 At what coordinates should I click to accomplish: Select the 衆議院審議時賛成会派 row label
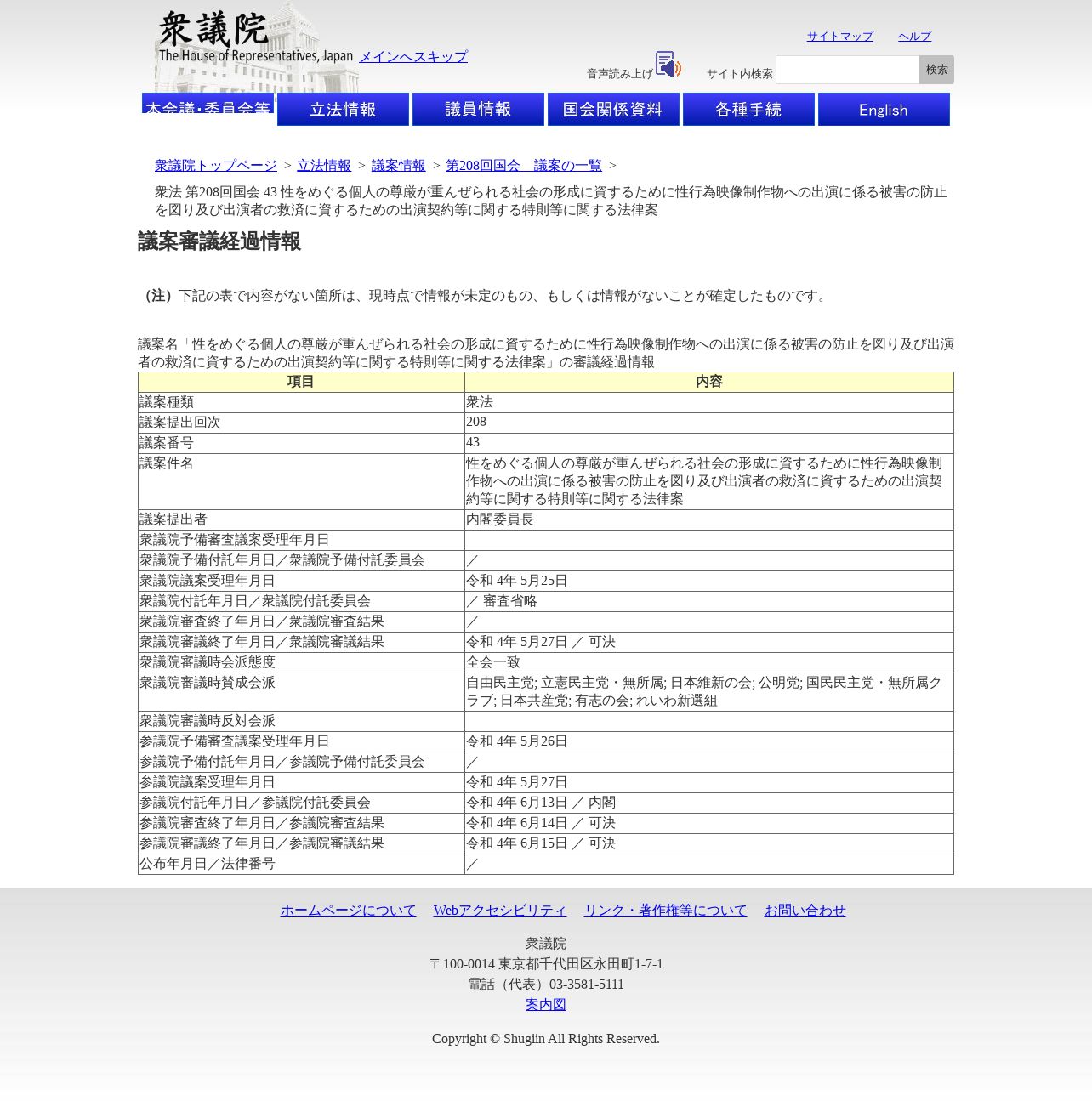[x=301, y=692]
